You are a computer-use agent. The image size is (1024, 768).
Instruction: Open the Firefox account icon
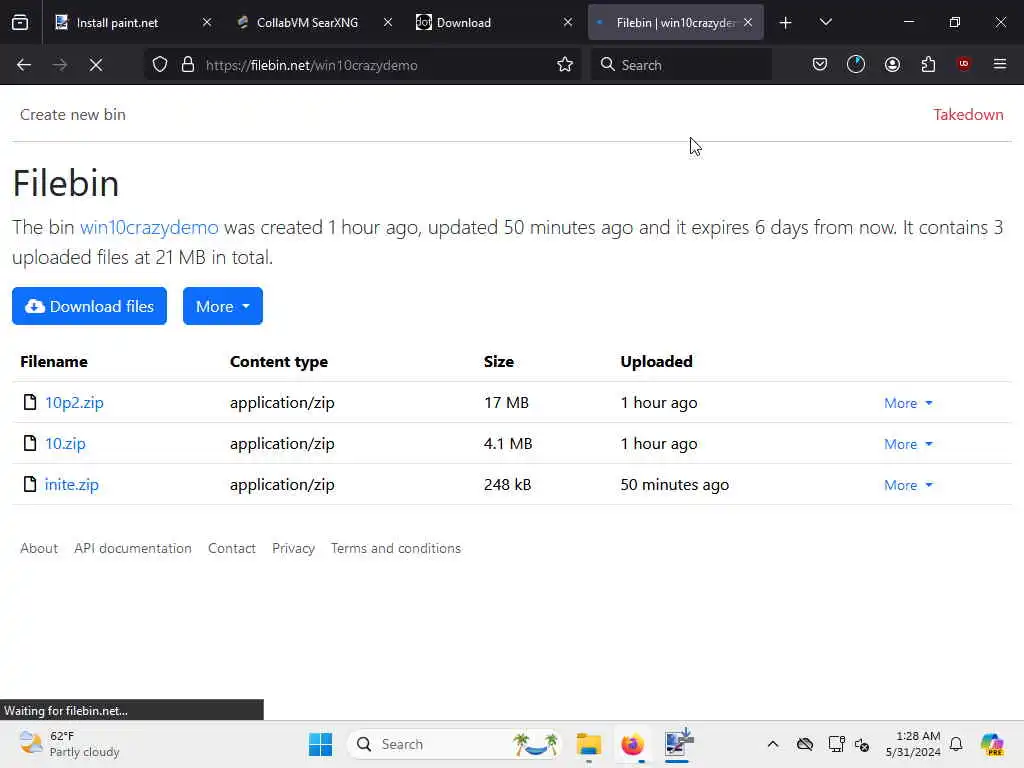(892, 65)
